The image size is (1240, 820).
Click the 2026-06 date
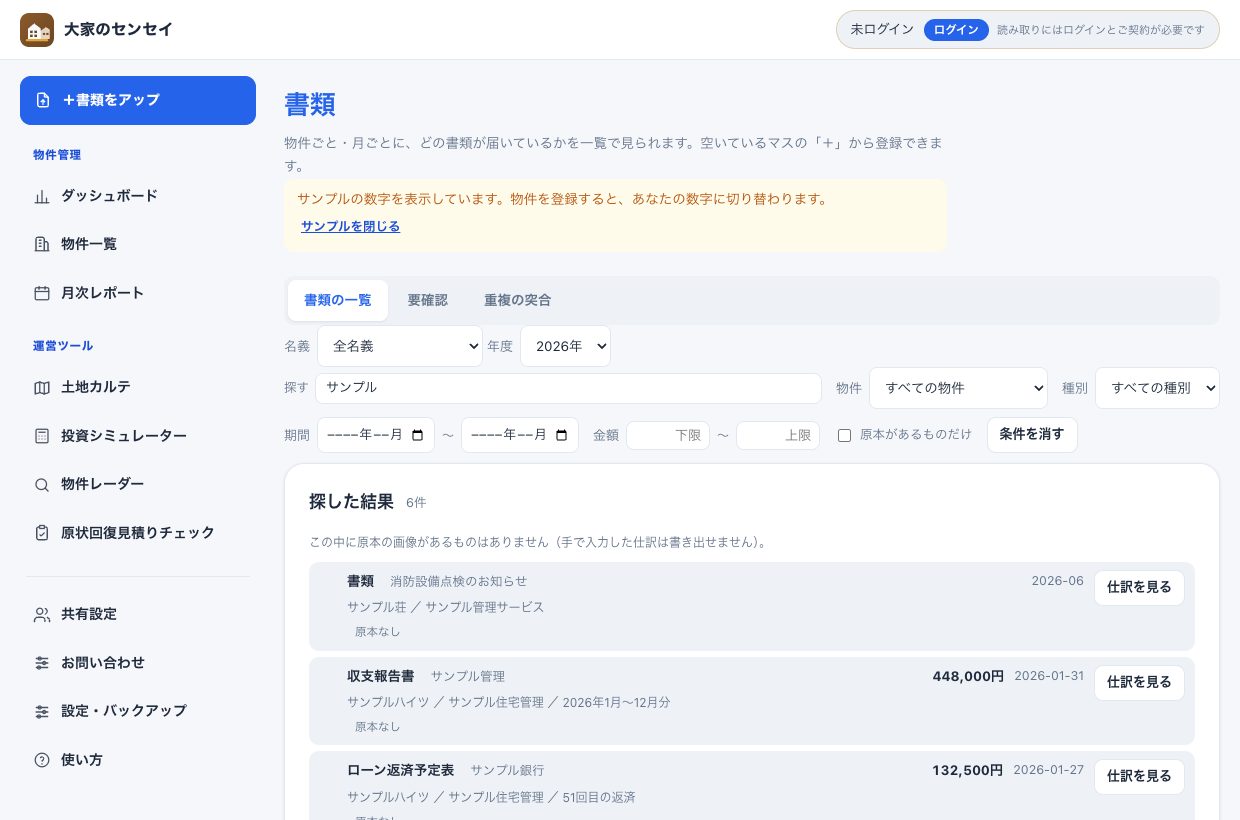coord(1058,581)
